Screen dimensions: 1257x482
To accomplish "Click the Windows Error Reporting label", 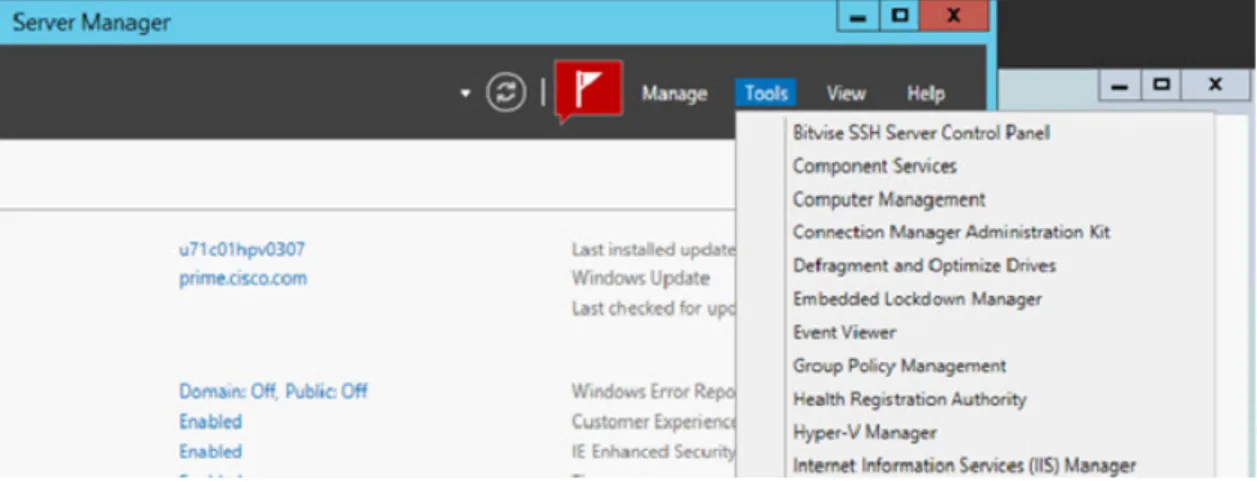I will tap(653, 391).
